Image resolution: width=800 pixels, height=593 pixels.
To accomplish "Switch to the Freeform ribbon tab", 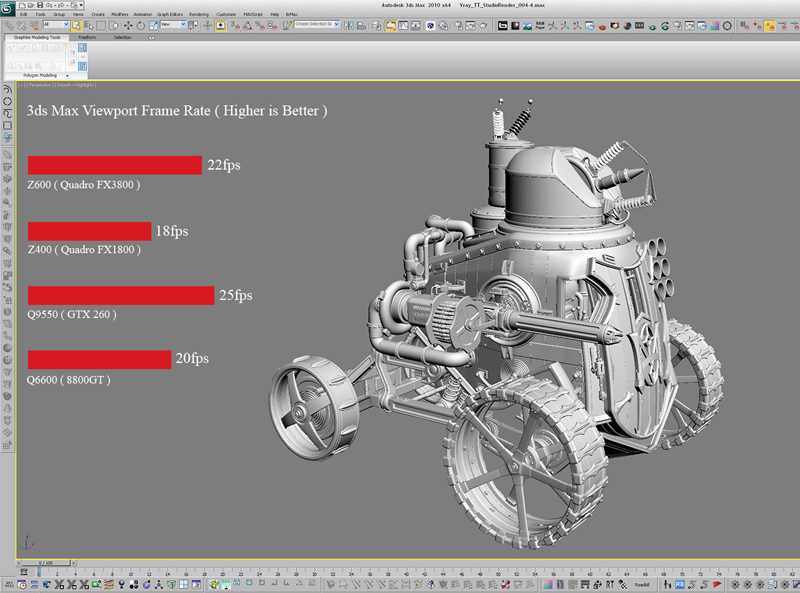I will (x=87, y=37).
